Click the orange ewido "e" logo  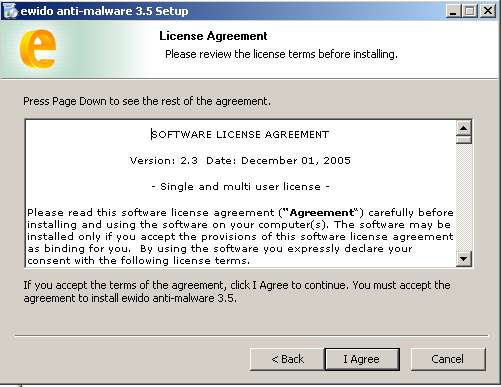(38, 49)
